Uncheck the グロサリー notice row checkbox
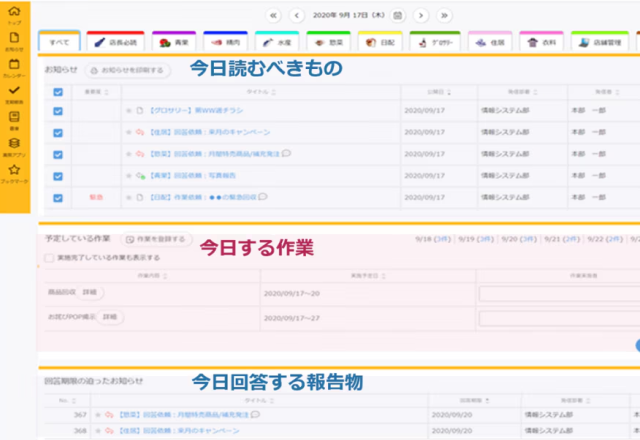Image resolution: width=640 pixels, height=440 pixels. click(57, 111)
